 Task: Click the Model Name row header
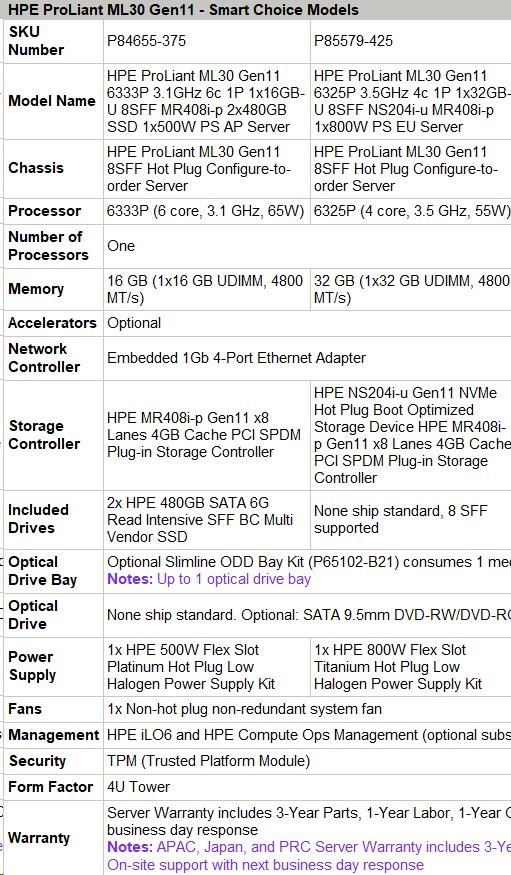coord(53,101)
